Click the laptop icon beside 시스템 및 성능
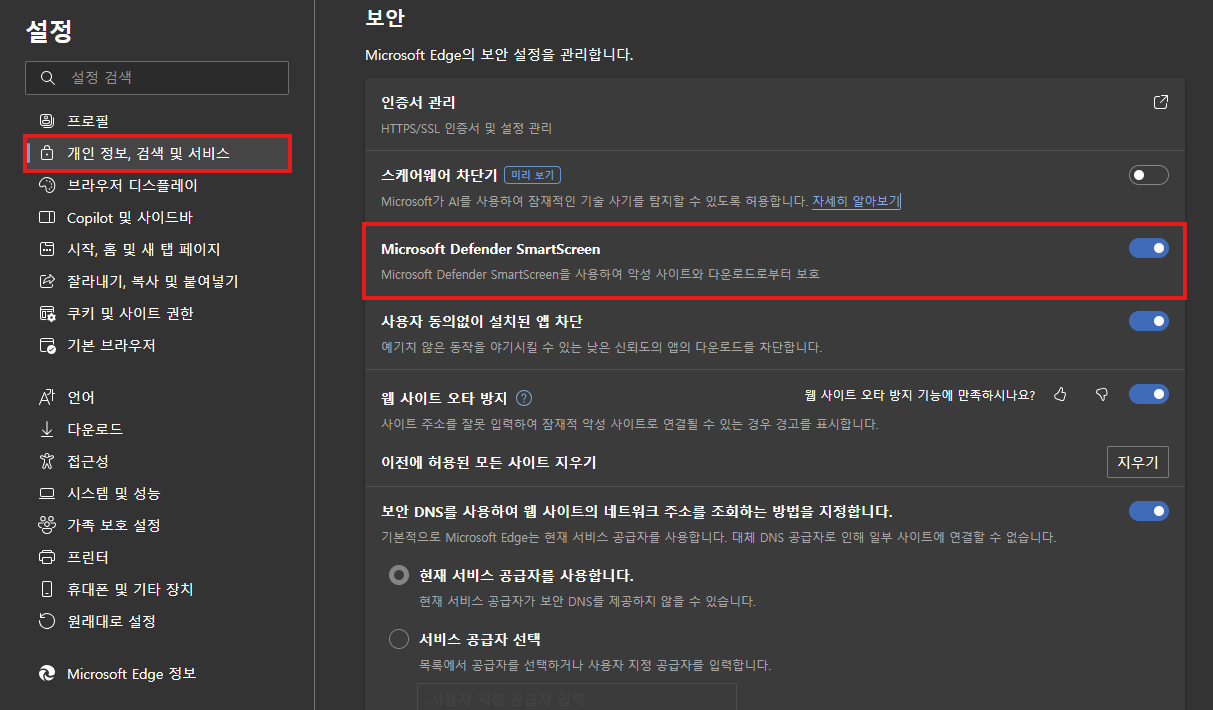Viewport: 1213px width, 710px height. [x=47, y=493]
